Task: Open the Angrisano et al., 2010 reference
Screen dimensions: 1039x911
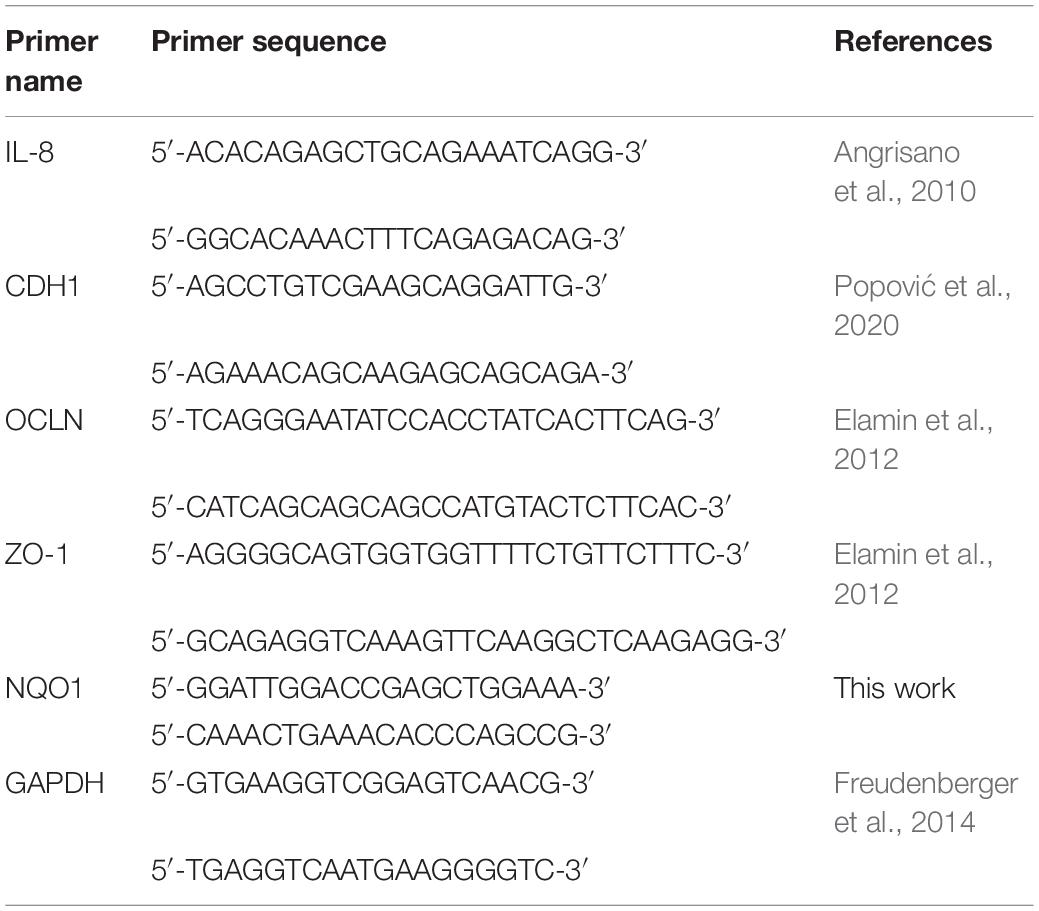Action: click(904, 172)
